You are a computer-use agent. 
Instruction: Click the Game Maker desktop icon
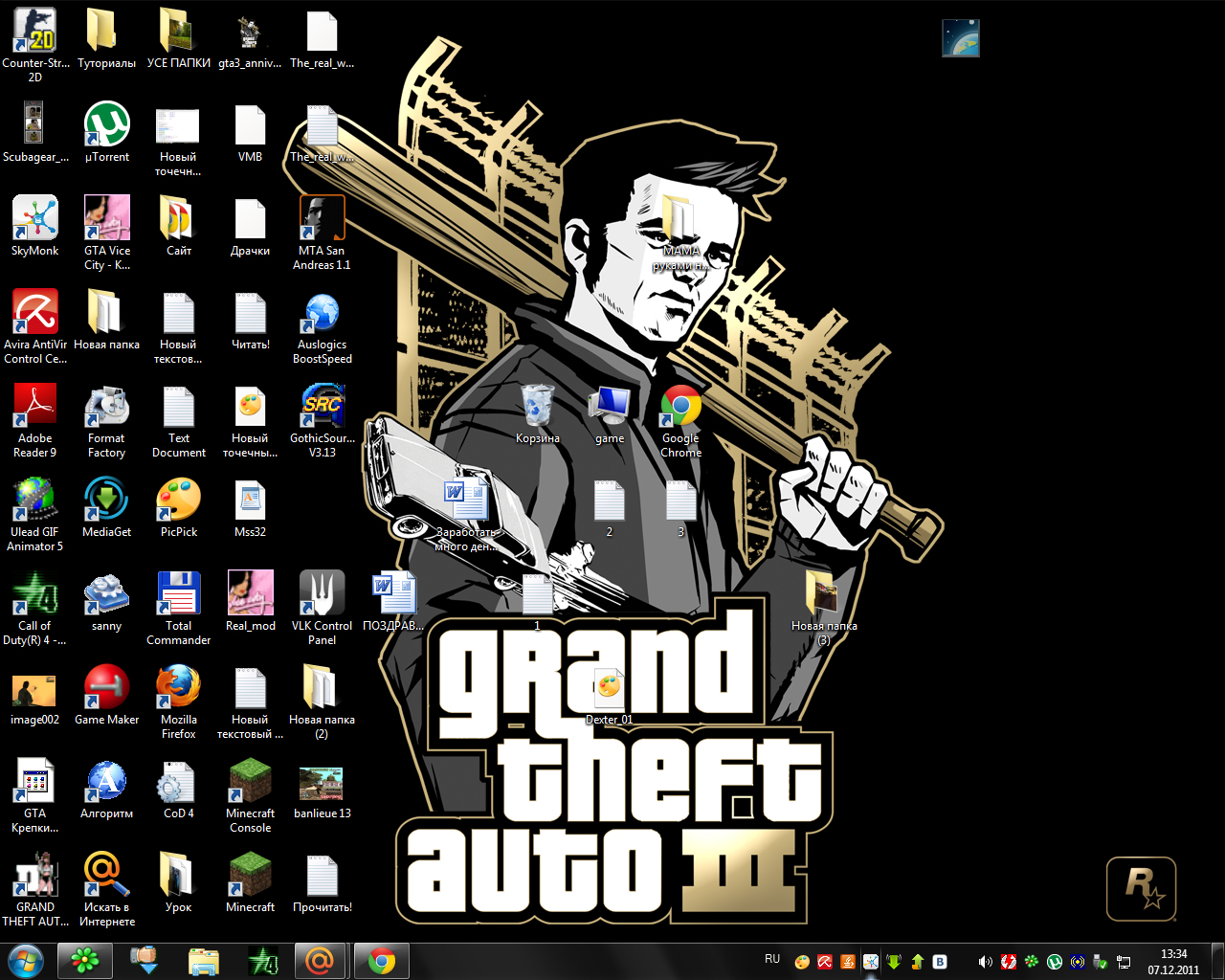[106, 688]
